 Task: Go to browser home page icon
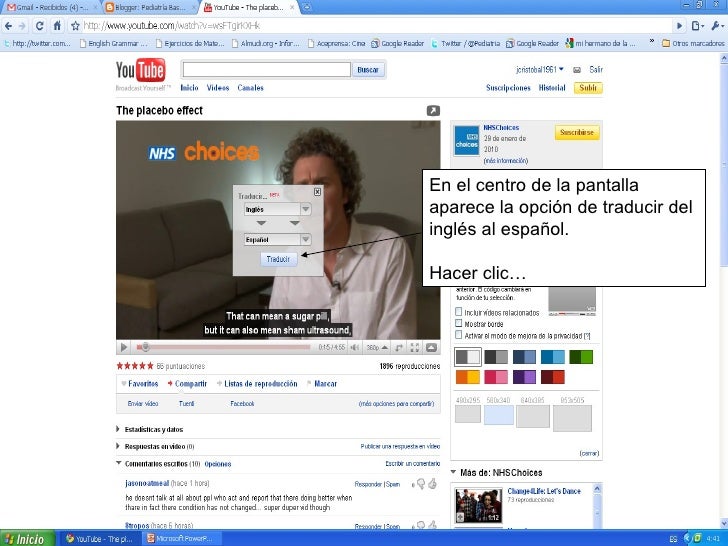coord(57,26)
